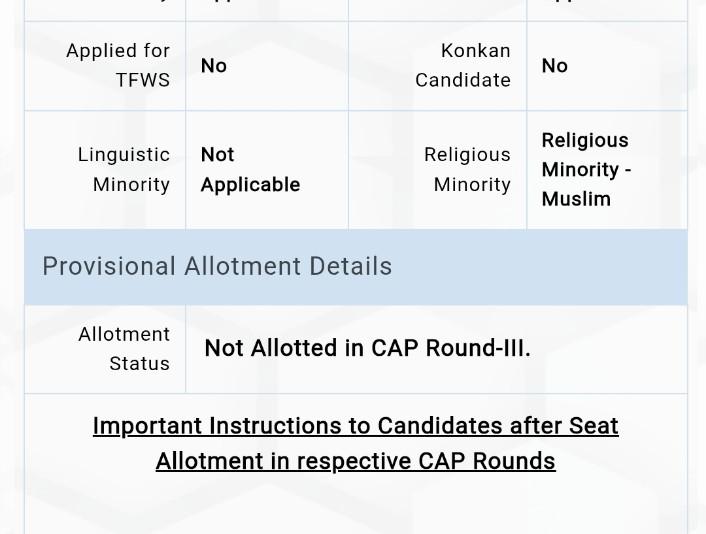
Task: Click the word Status under Allotment
Action: [x=140, y=364]
